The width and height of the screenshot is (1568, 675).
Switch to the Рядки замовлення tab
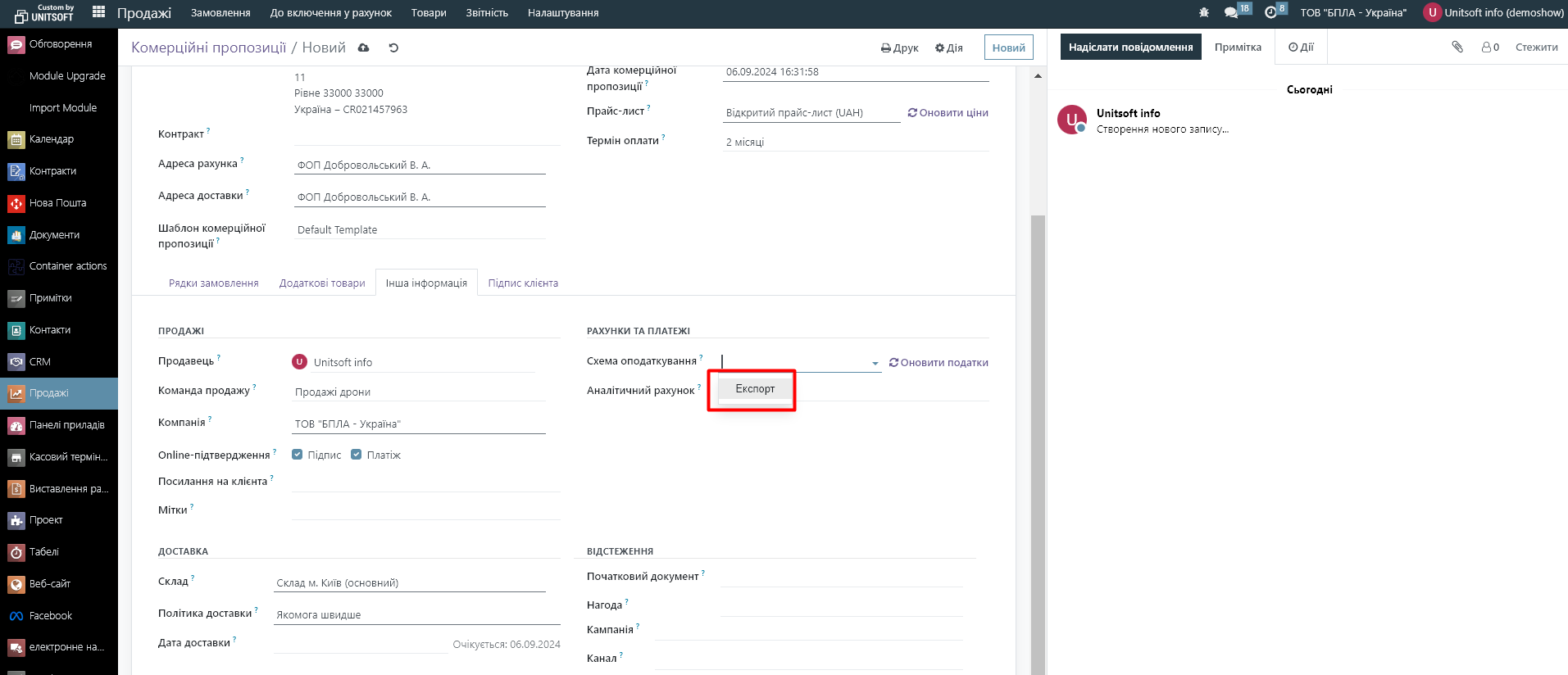tap(213, 283)
